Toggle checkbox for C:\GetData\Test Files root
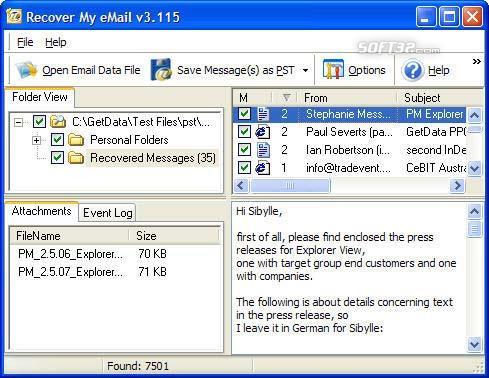The height and width of the screenshot is (378, 489). click(x=39, y=122)
